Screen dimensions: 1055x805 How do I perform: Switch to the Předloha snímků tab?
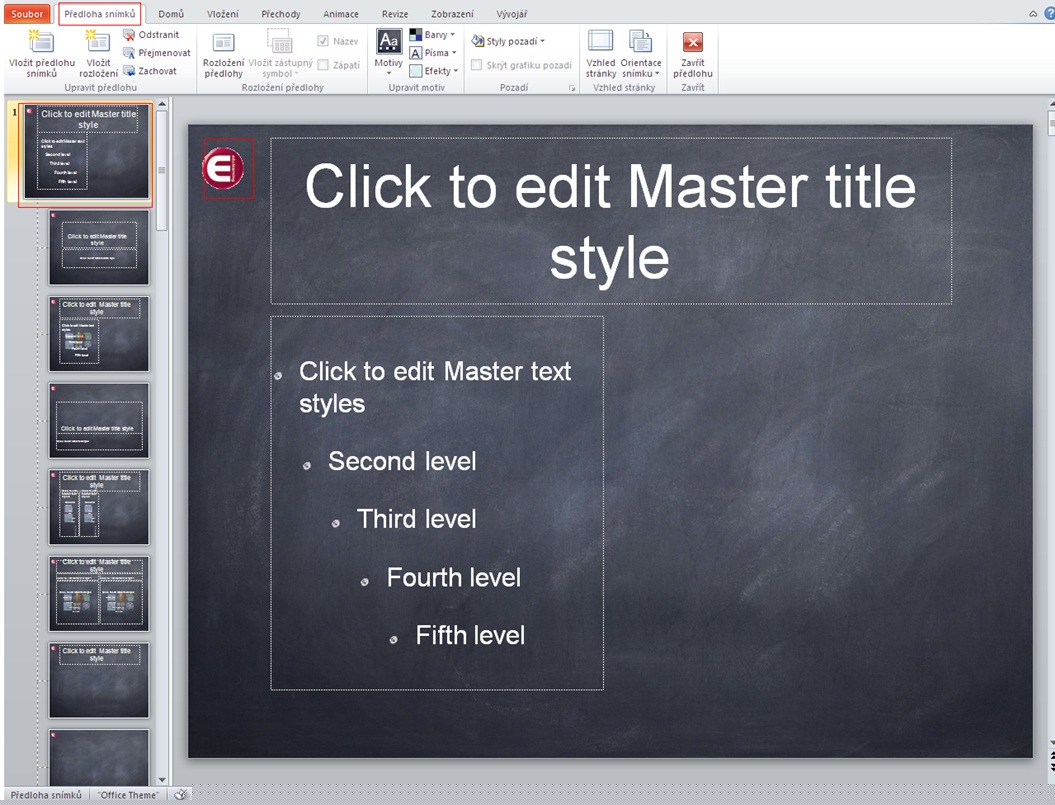tap(100, 13)
